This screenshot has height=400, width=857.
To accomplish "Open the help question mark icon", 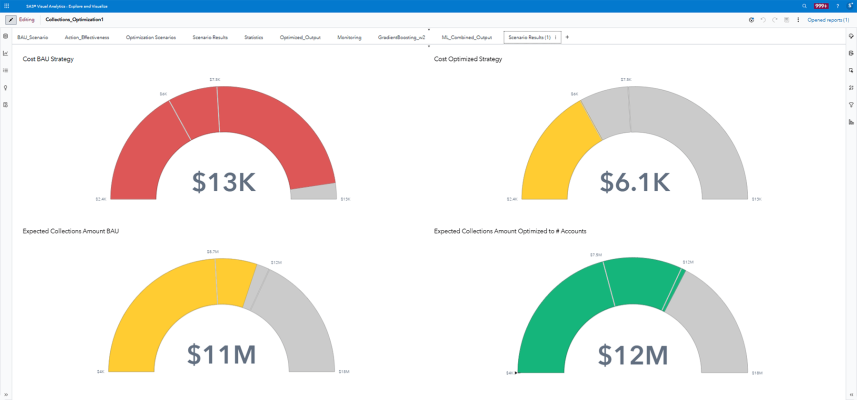I will tap(837, 6).
